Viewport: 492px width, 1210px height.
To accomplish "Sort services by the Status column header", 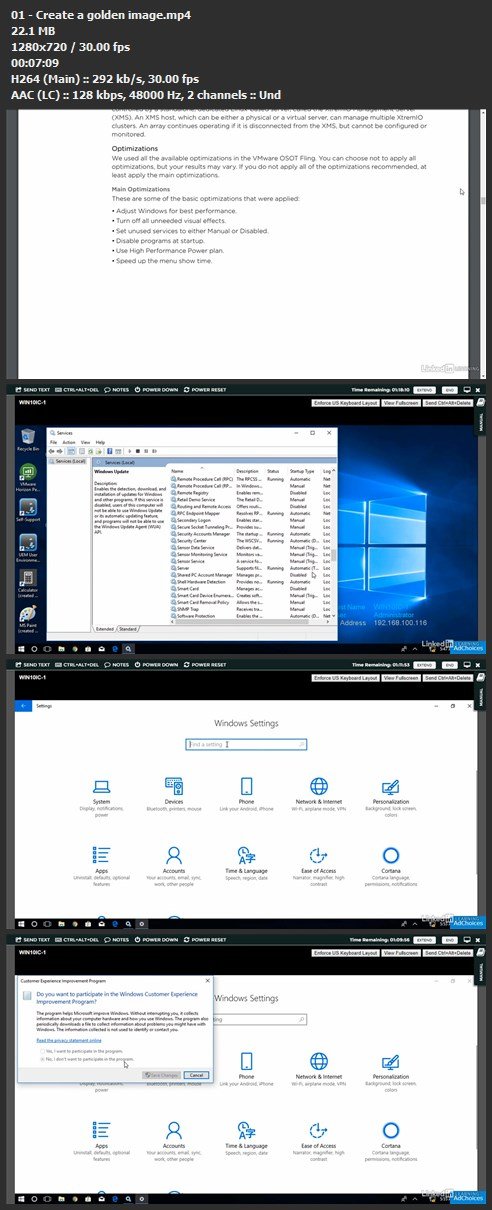I will [x=276, y=470].
